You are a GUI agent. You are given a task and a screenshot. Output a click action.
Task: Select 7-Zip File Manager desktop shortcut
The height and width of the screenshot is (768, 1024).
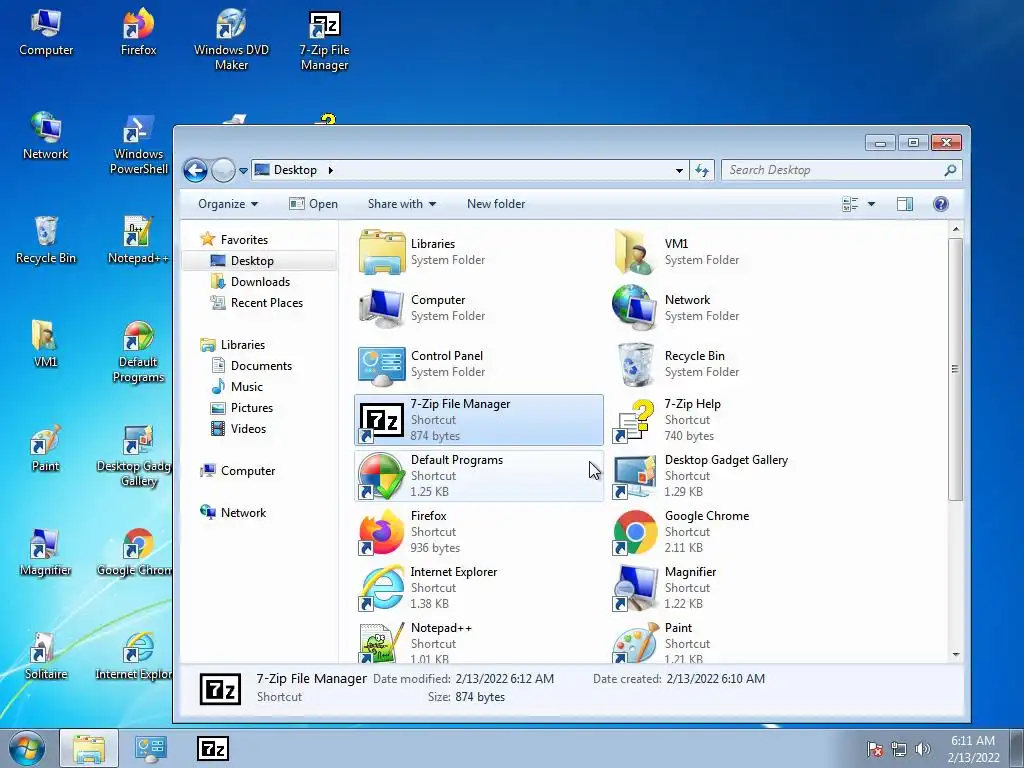(325, 39)
